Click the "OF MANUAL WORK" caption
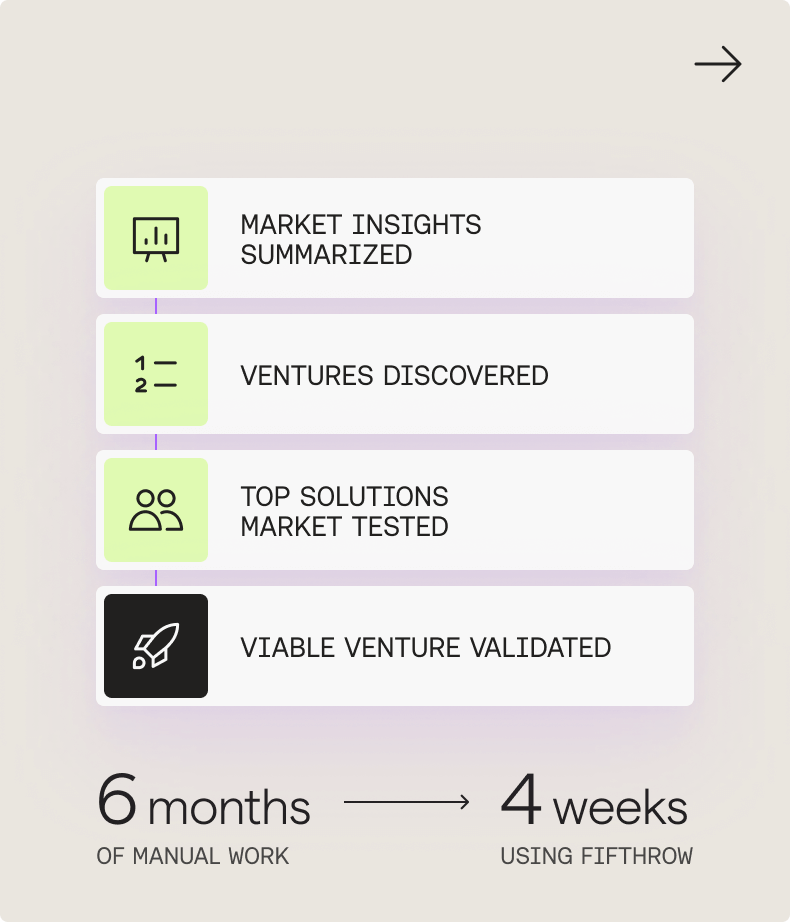Image resolution: width=790 pixels, height=922 pixels. tap(193, 856)
